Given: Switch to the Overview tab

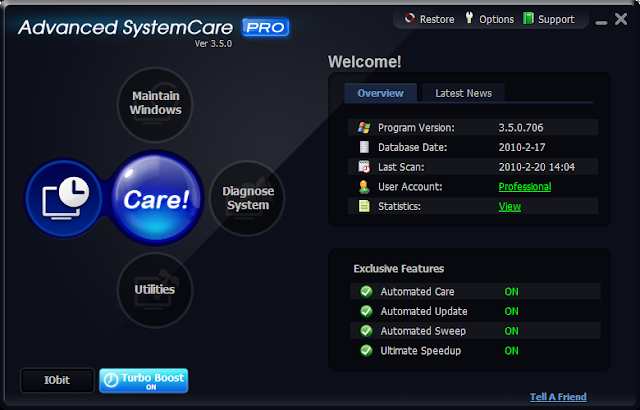Looking at the screenshot, I should (380, 93).
